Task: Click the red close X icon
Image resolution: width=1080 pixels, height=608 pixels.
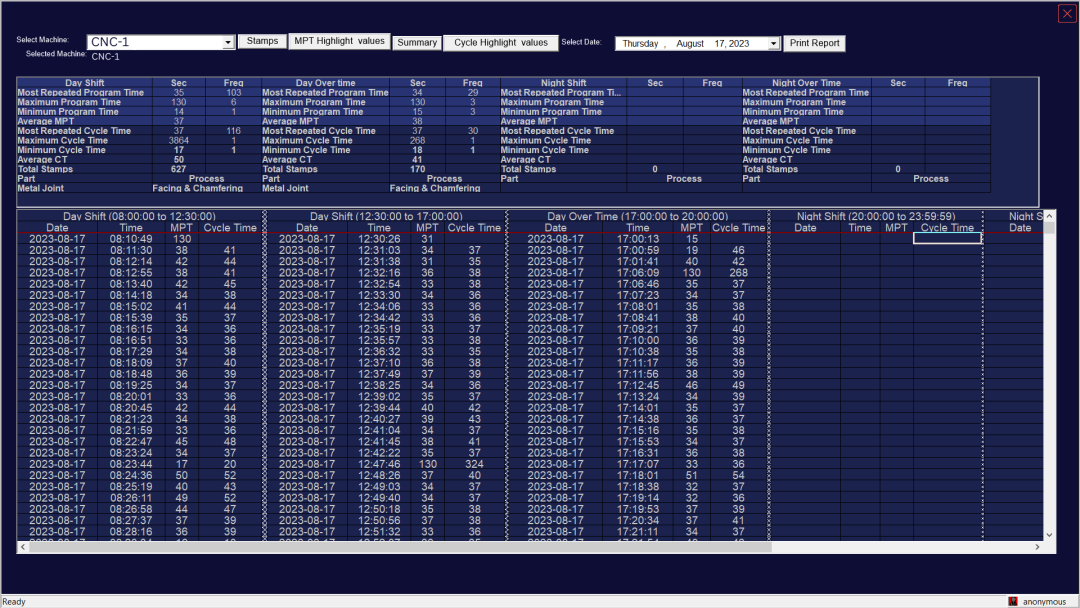Action: 1067,14
